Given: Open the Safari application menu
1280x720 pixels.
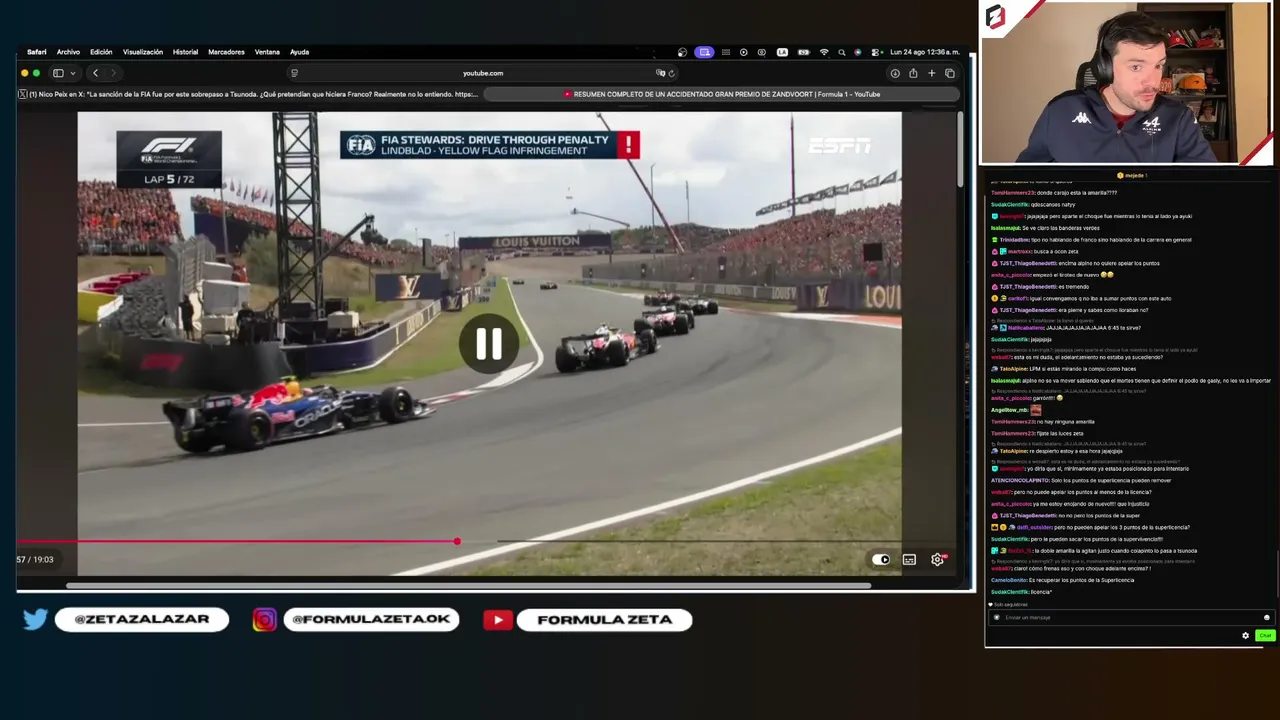Looking at the screenshot, I should [x=36, y=52].
